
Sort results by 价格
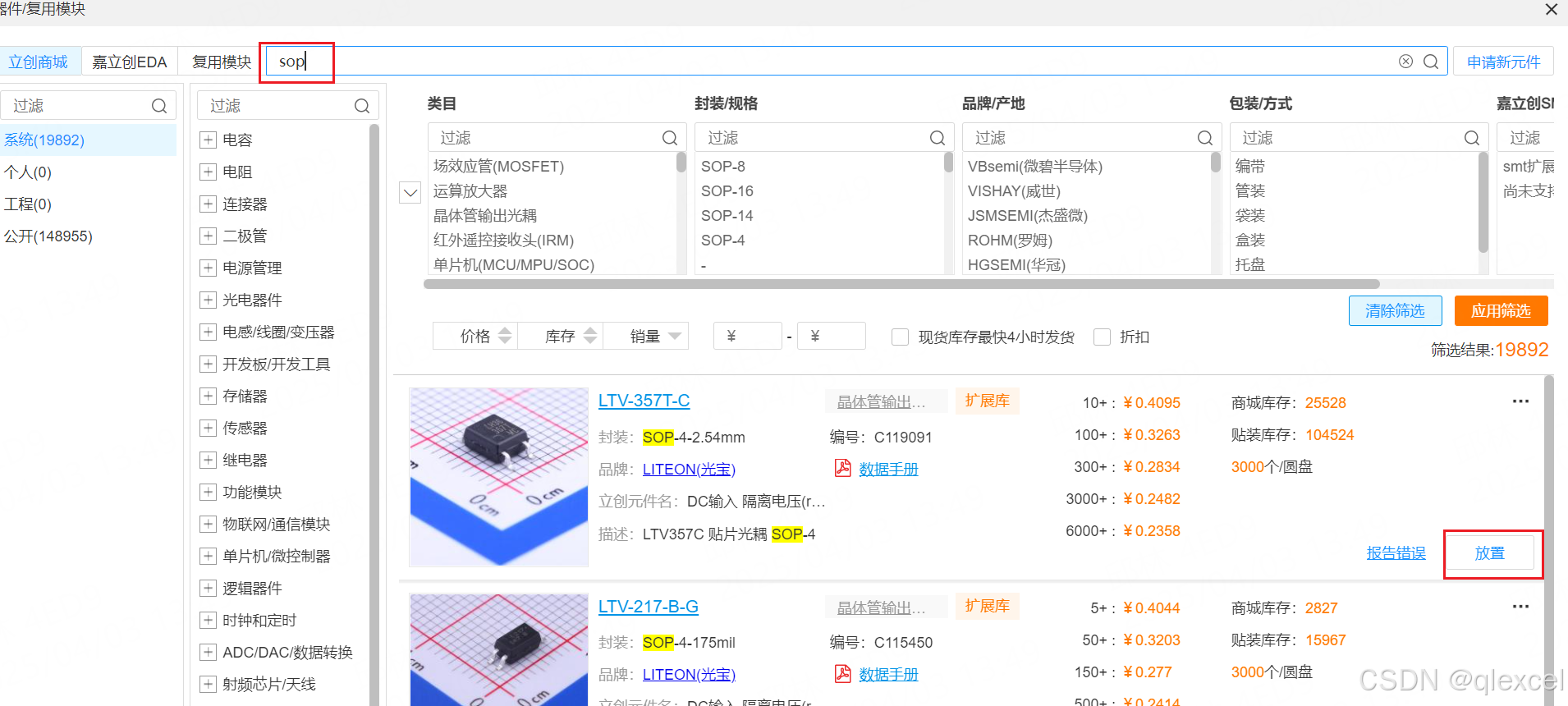coord(475,336)
